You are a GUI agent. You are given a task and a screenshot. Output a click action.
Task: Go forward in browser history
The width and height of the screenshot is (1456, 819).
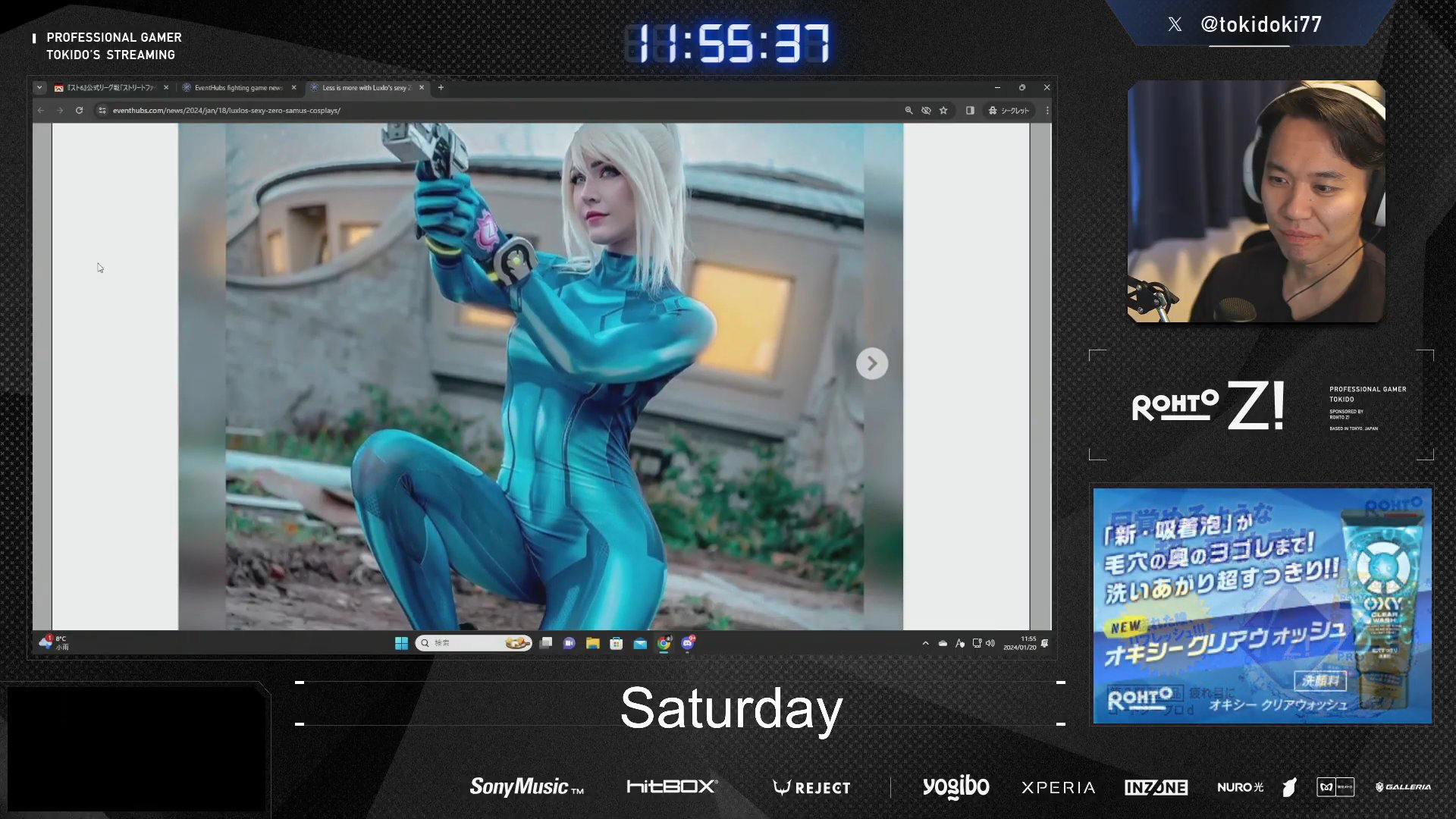point(60,111)
